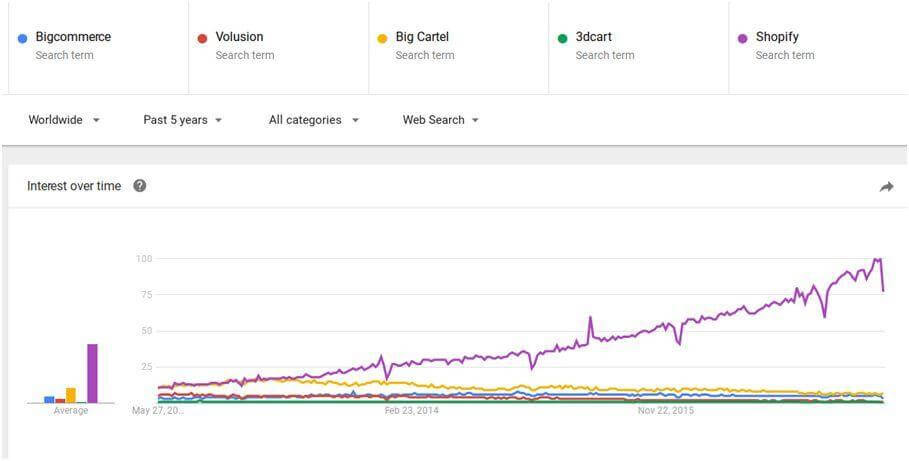Viewport: 909px width, 461px height.
Task: Click the blue Bigcommerce color dot
Action: point(23,39)
